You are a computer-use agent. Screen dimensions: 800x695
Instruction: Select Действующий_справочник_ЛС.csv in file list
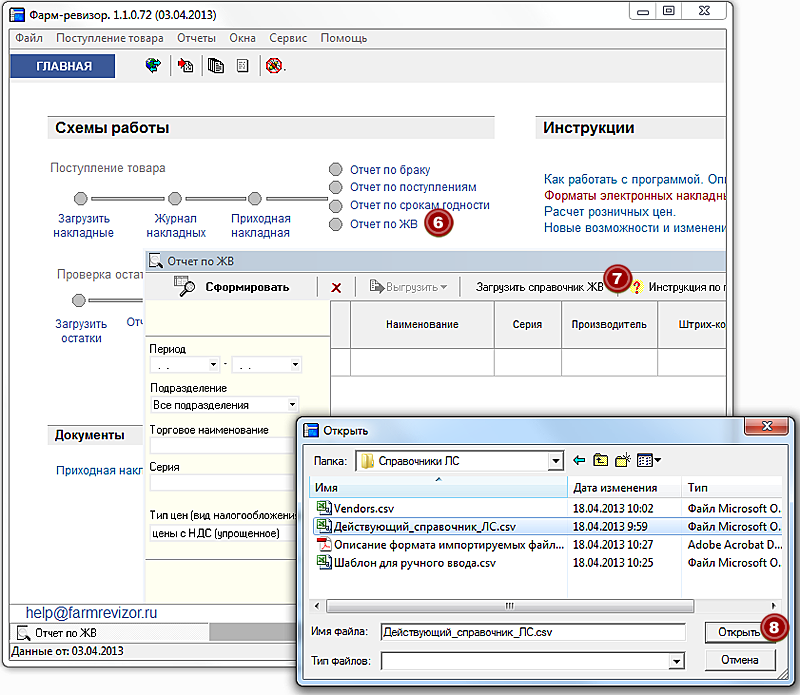click(x=424, y=527)
